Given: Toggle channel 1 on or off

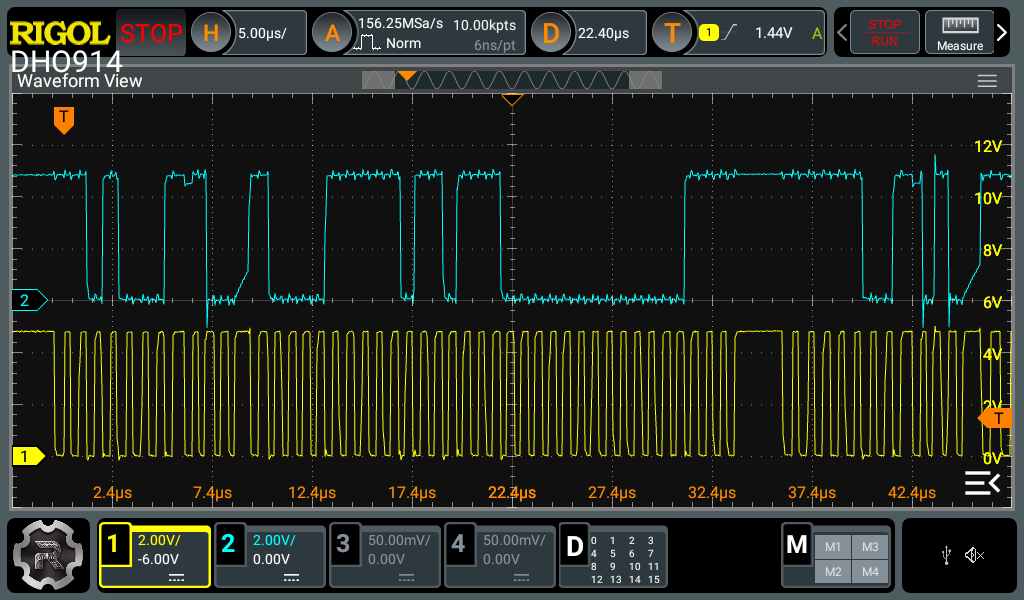Looking at the screenshot, I should [113, 545].
